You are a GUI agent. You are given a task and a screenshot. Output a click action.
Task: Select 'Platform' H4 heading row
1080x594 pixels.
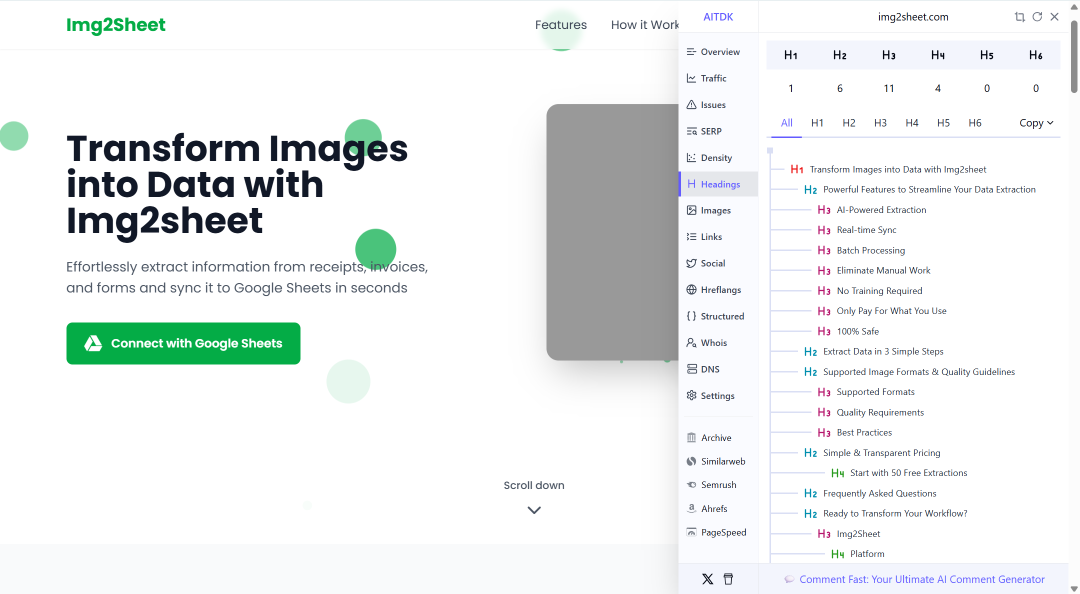click(858, 554)
